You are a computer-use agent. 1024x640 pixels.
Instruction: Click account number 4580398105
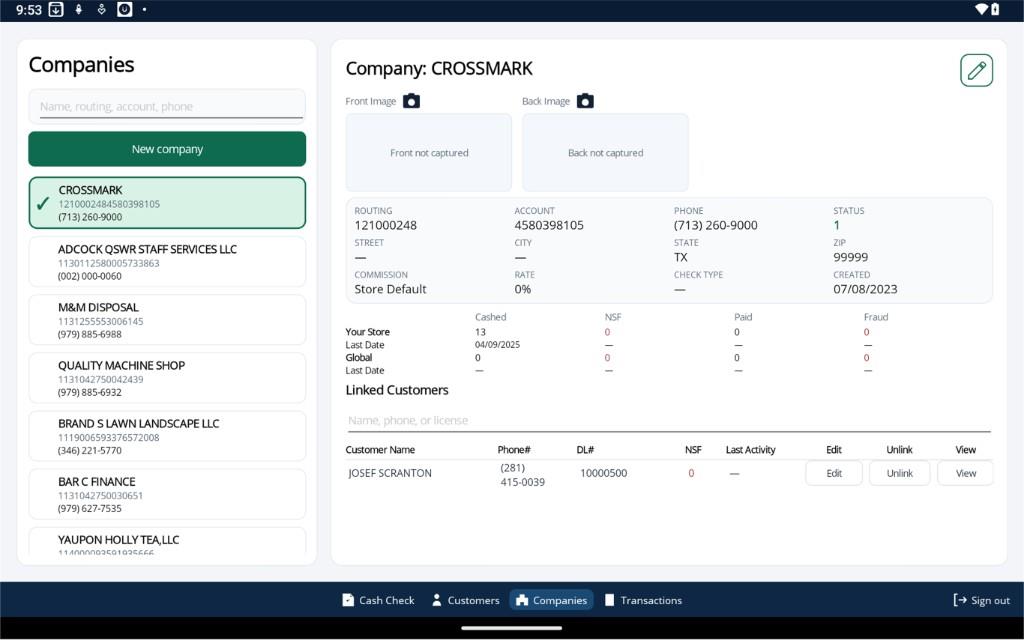pyautogui.click(x=549, y=225)
